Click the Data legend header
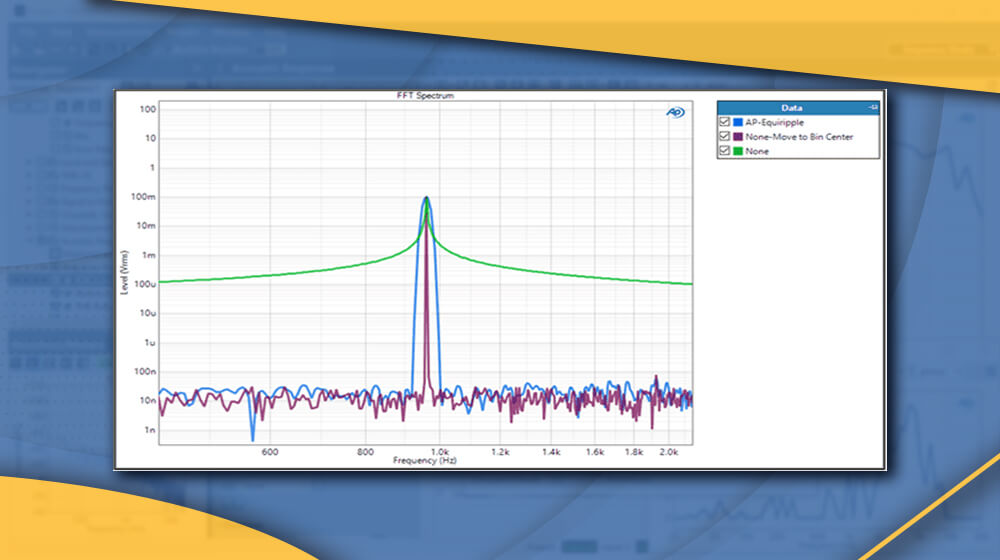 (798, 108)
